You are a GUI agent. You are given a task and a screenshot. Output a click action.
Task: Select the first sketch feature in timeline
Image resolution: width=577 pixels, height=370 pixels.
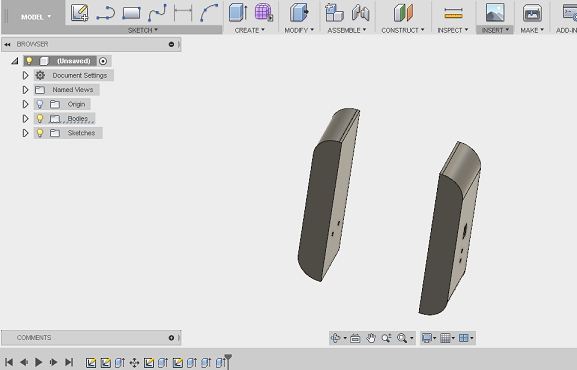pyautogui.click(x=91, y=363)
